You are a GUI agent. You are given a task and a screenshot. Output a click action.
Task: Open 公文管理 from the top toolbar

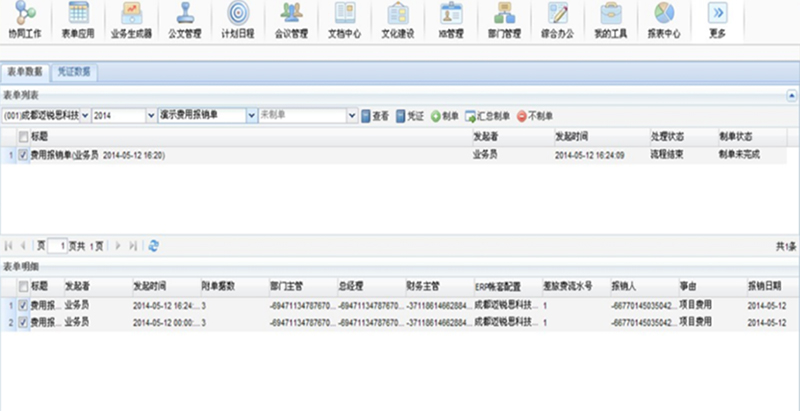coord(185,20)
